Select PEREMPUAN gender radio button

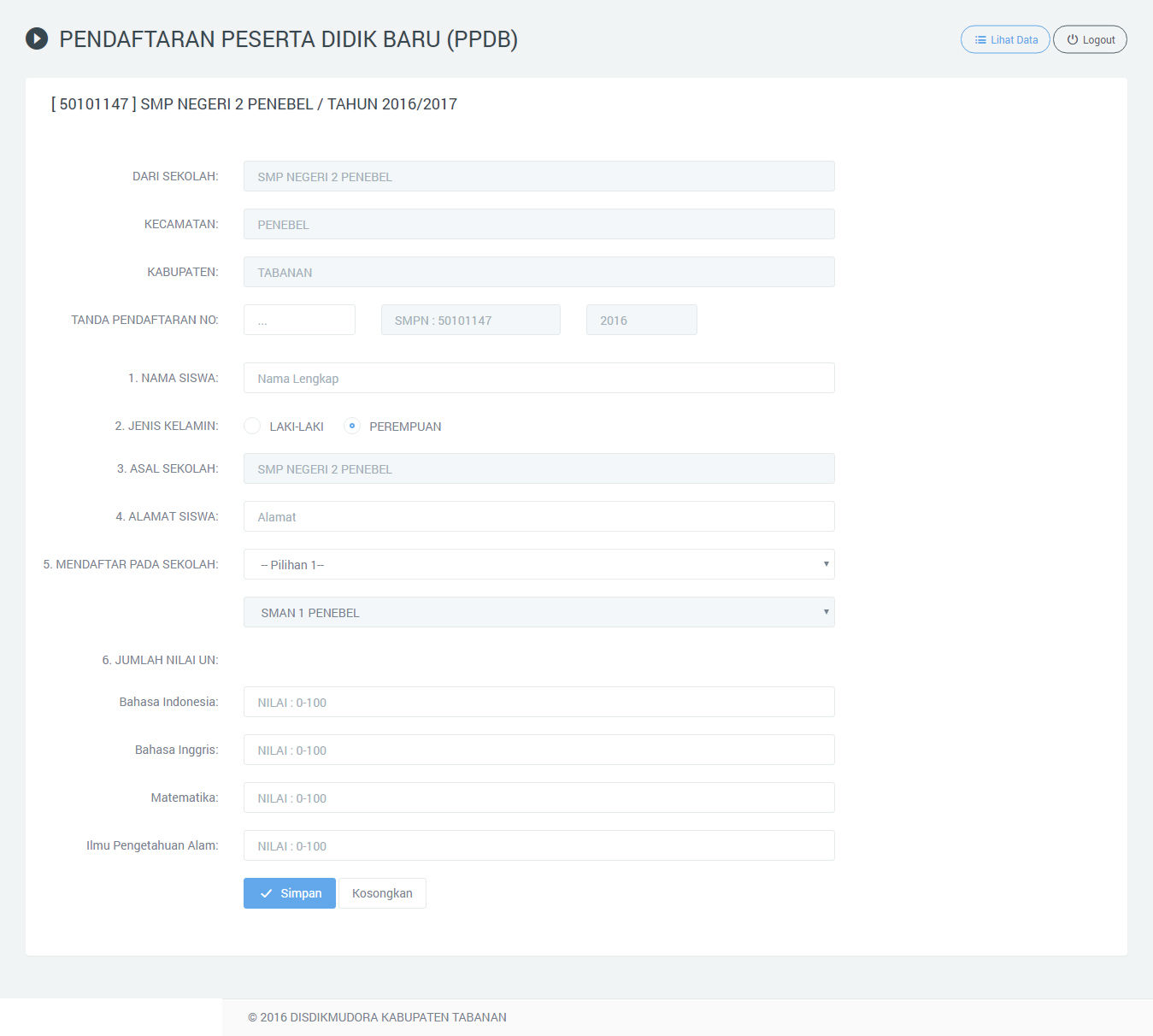click(352, 426)
